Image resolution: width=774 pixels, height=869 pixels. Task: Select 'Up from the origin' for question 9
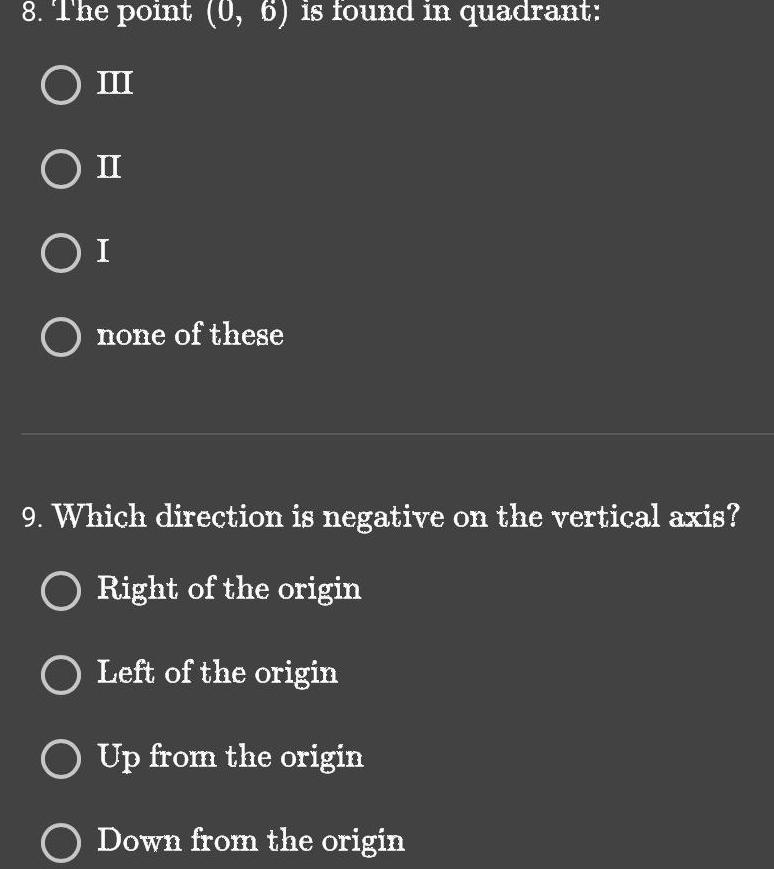click(x=61, y=759)
